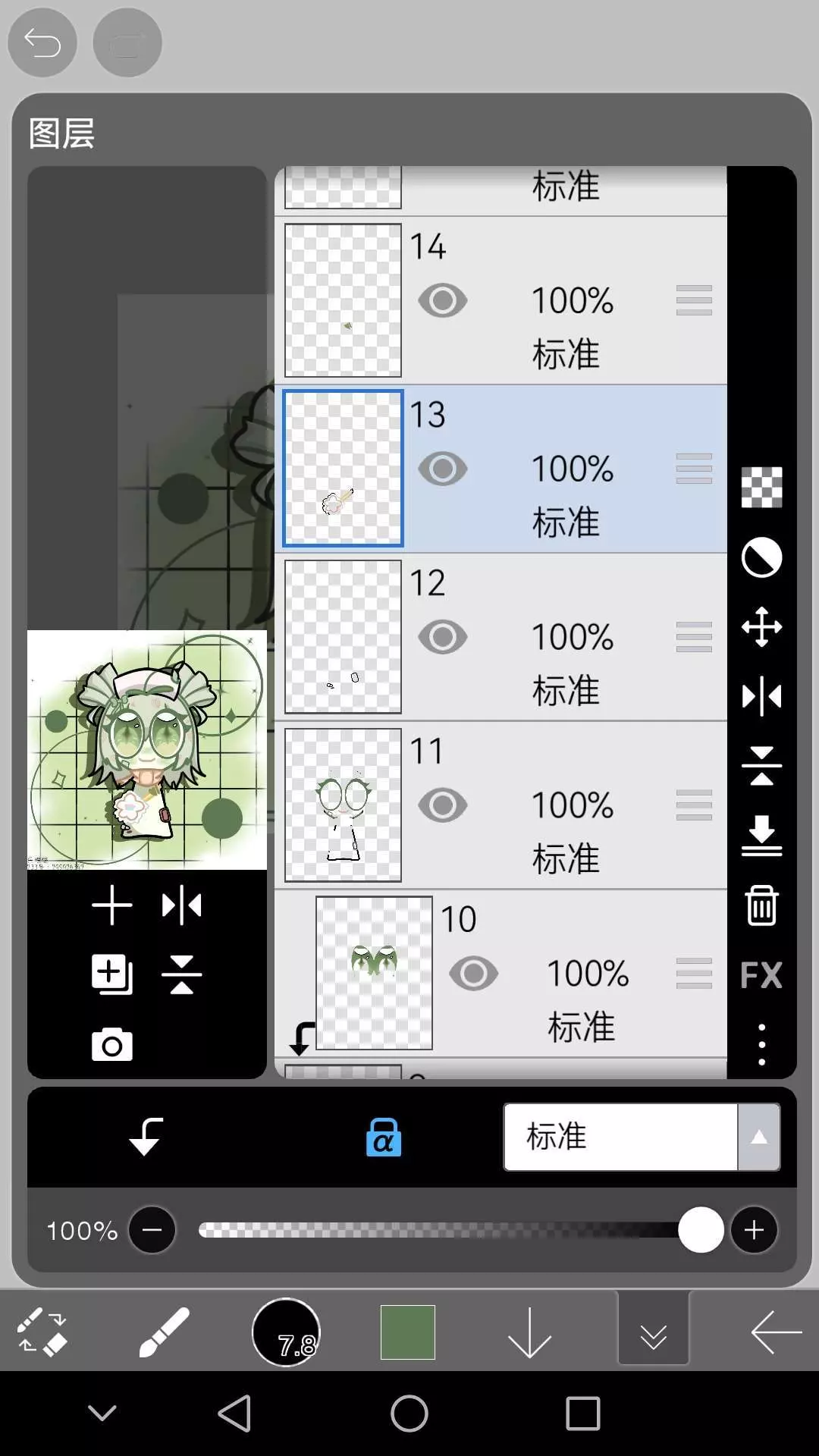This screenshot has width=819, height=1456.
Task: Tap the merge layer down icon
Action: (761, 836)
